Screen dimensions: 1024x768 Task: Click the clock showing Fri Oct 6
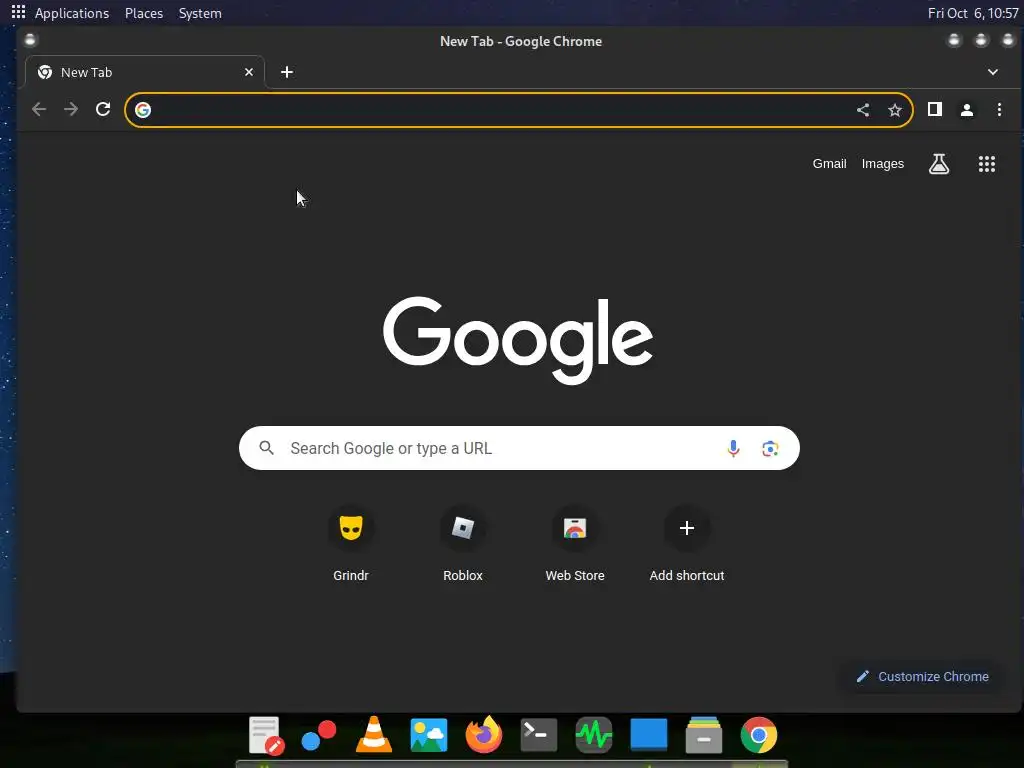point(972,13)
